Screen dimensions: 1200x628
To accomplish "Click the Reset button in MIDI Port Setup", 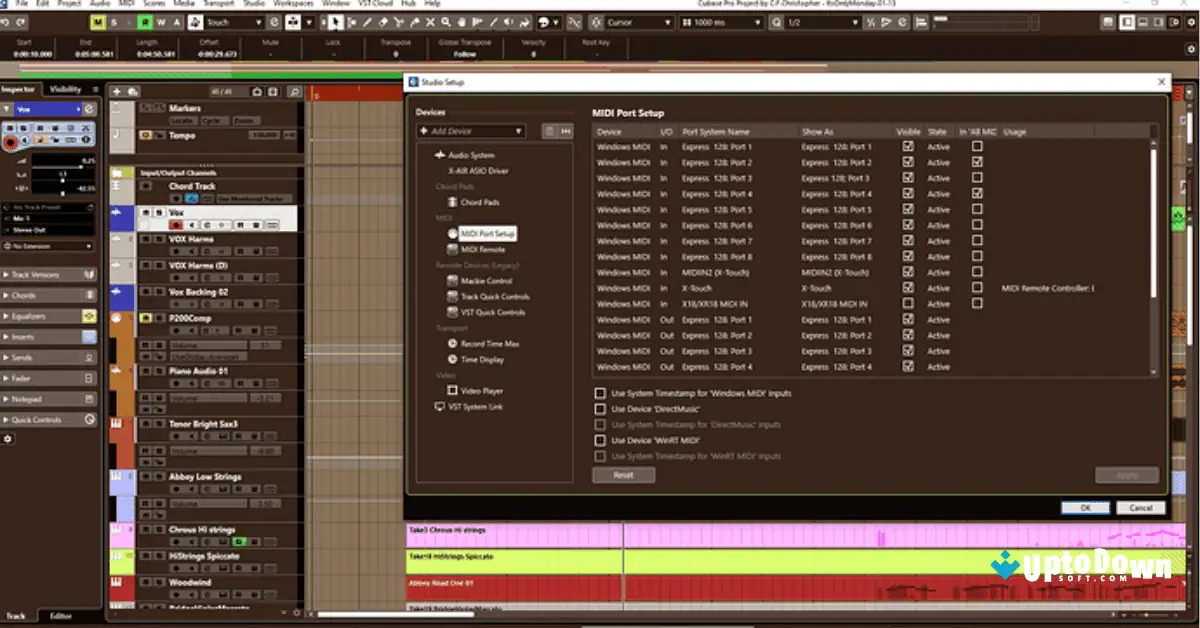I will 623,475.
